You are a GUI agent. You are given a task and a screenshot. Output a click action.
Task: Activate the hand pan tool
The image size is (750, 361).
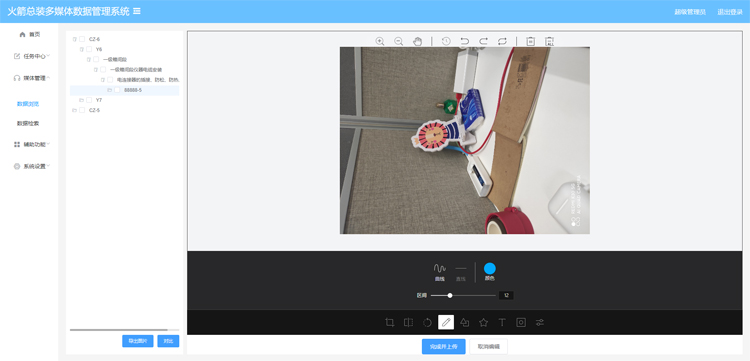pyautogui.click(x=418, y=41)
